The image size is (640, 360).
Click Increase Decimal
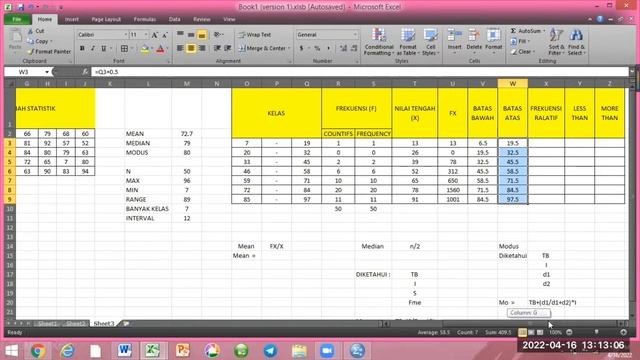(343, 49)
